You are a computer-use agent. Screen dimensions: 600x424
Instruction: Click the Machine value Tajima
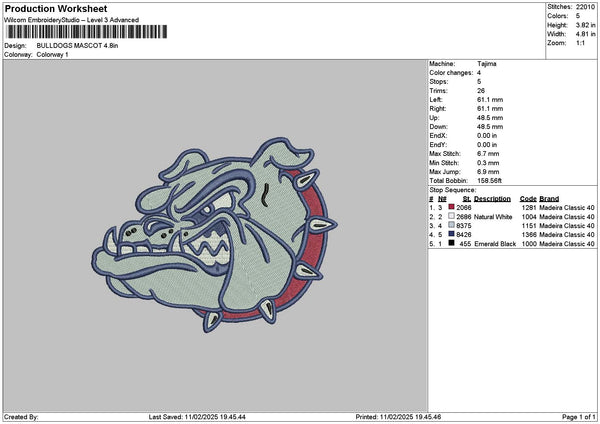tap(487, 63)
